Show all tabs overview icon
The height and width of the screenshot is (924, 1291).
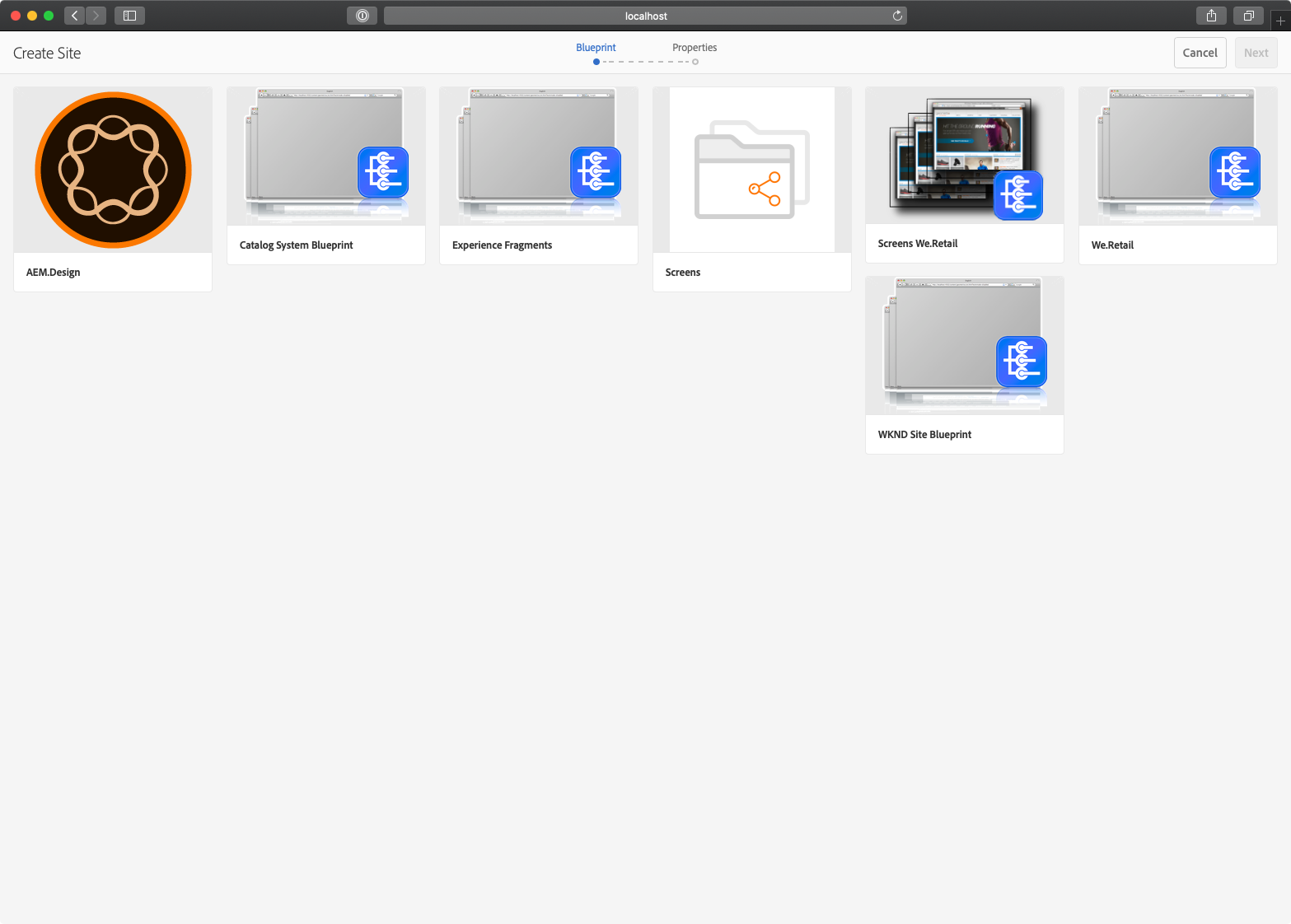click(x=1248, y=16)
